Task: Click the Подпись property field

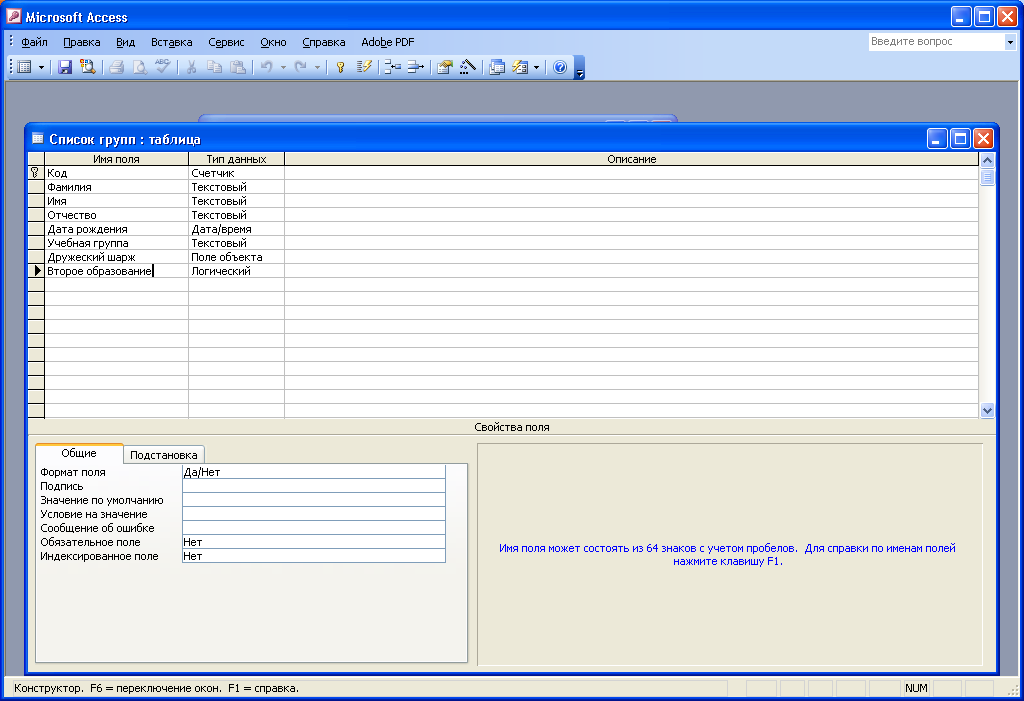Action: (x=313, y=486)
